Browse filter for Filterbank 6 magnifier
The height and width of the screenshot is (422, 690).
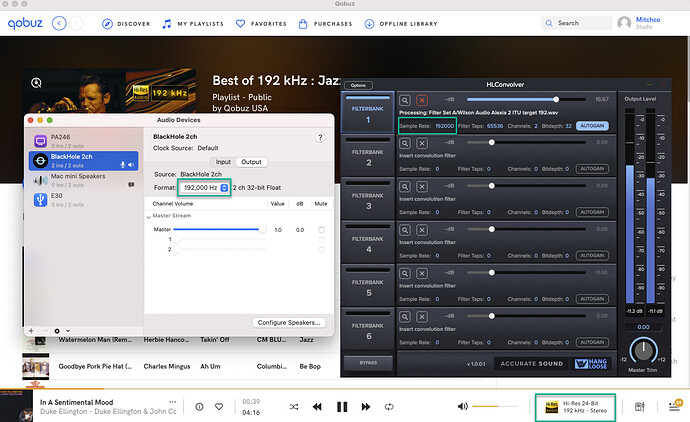[x=405, y=316]
